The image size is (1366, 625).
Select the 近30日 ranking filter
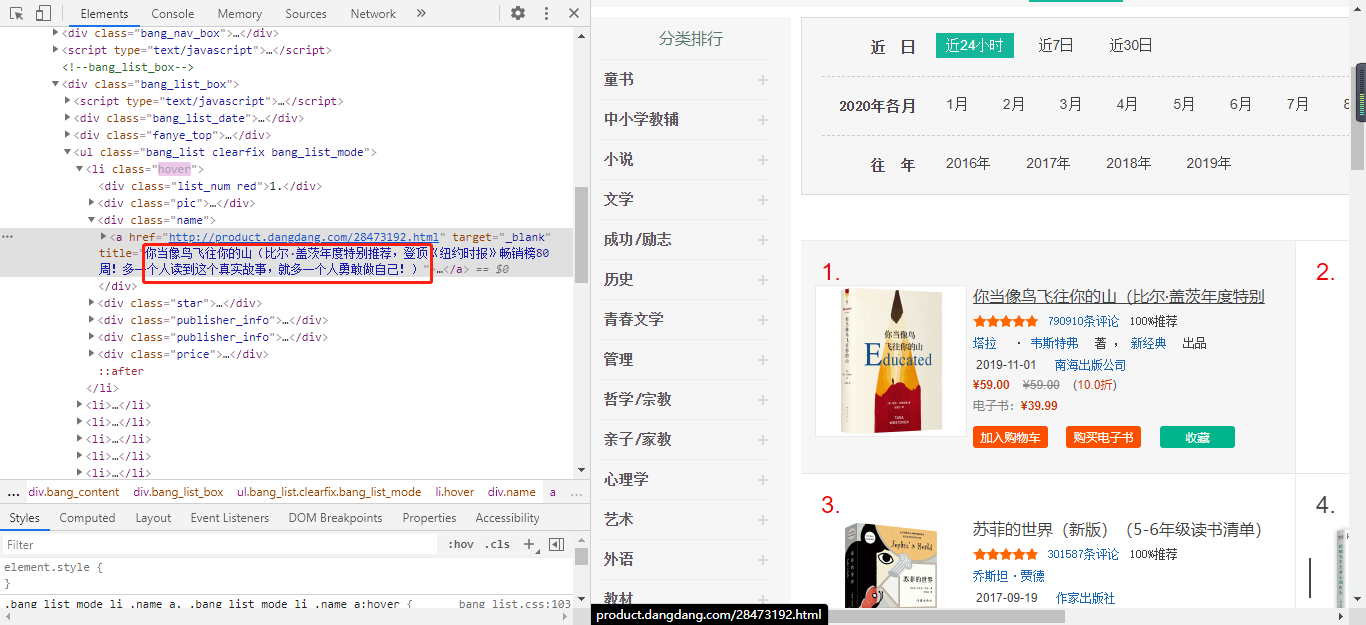1131,45
